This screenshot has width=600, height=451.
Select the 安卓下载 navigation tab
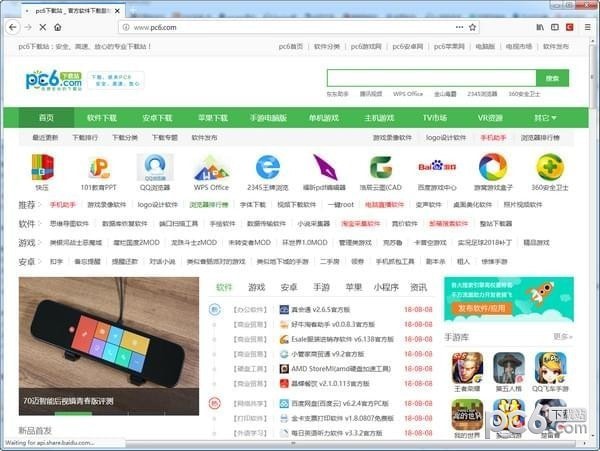pos(157,118)
